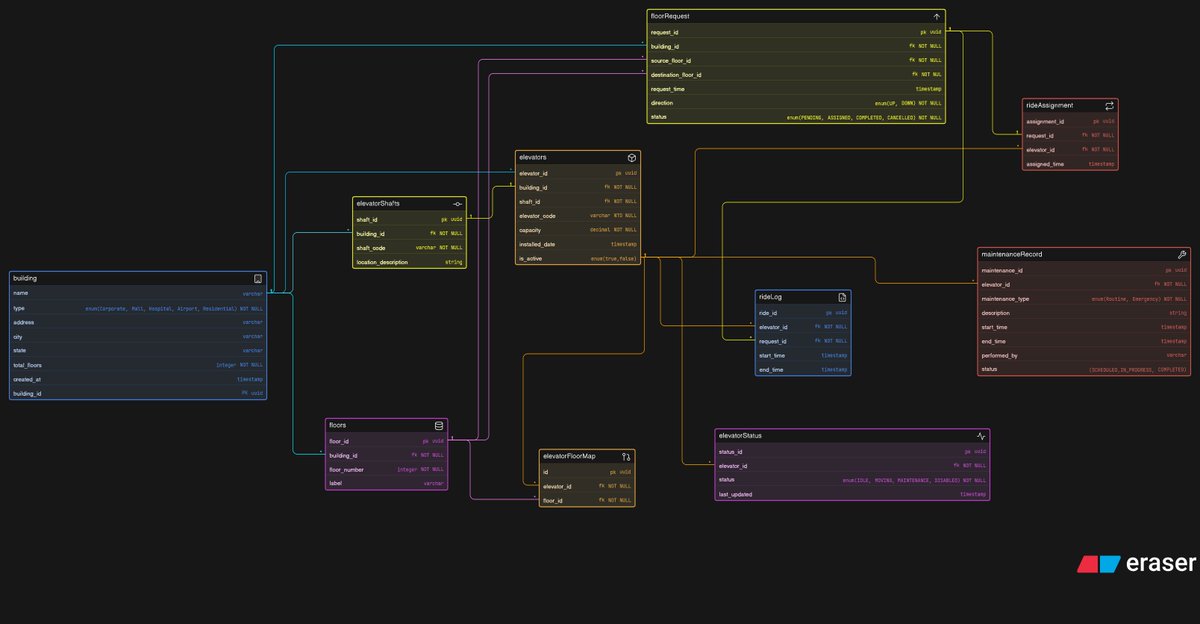The width and height of the screenshot is (1200, 624).
Task: Click created_at field in building table
Action: tap(138, 379)
